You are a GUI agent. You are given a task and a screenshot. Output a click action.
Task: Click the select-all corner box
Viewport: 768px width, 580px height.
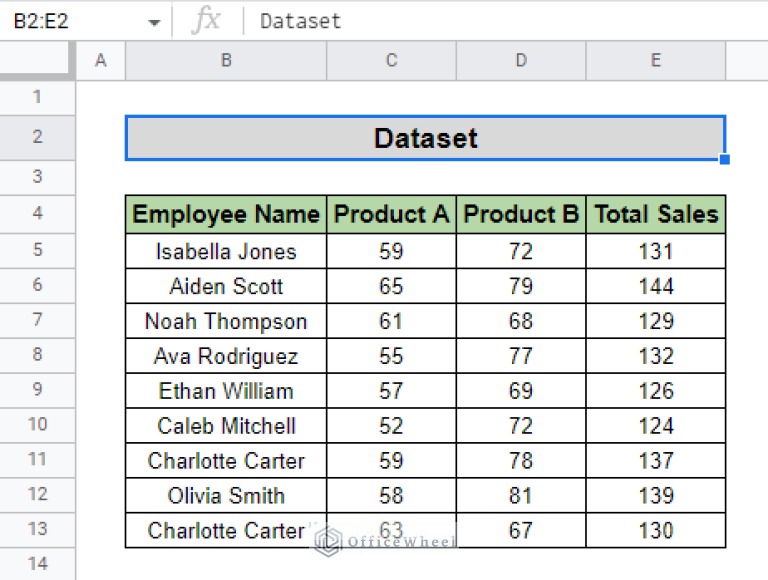click(x=37, y=61)
